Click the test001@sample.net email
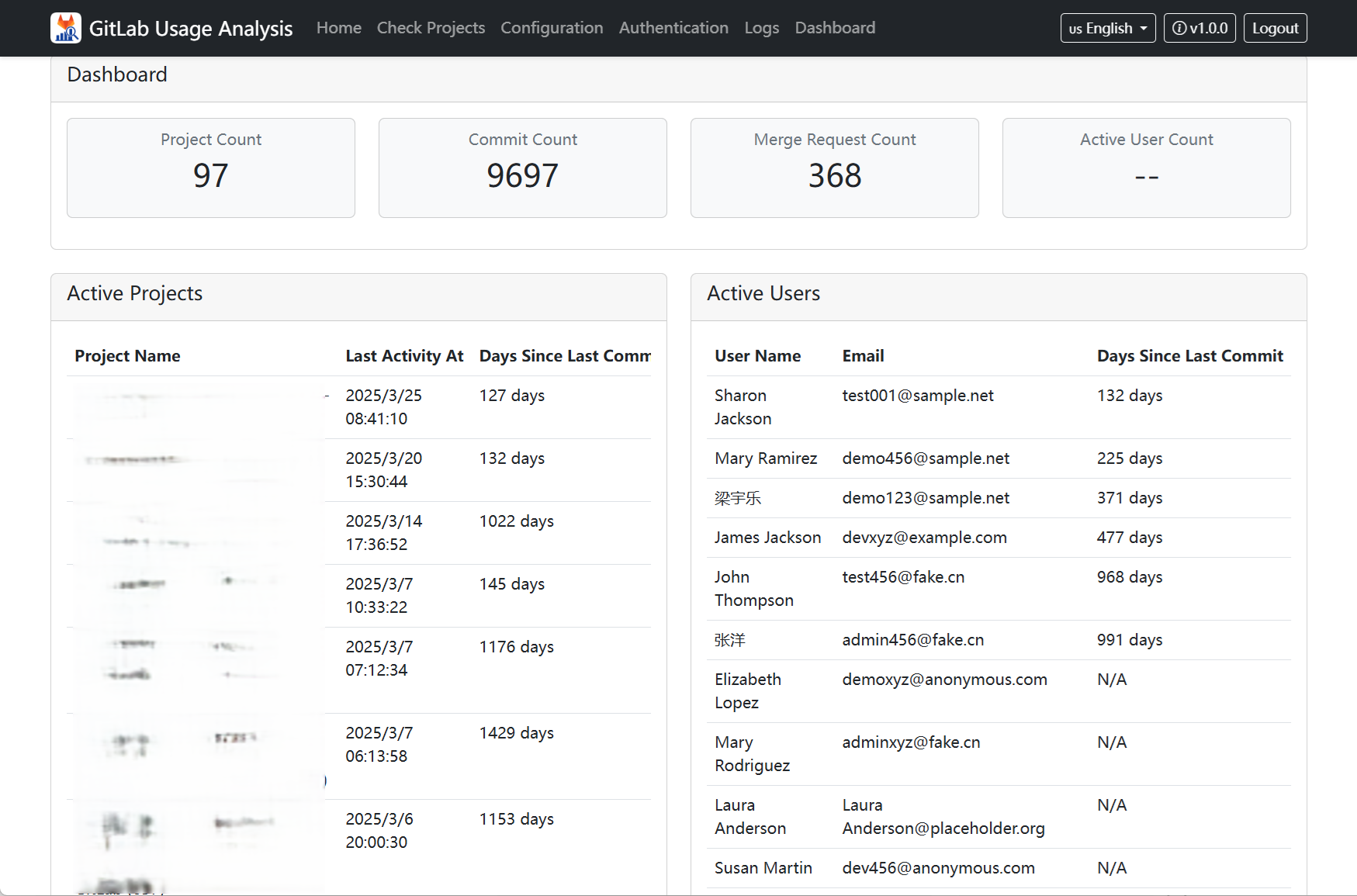This screenshot has height=896, width=1357. [918, 396]
